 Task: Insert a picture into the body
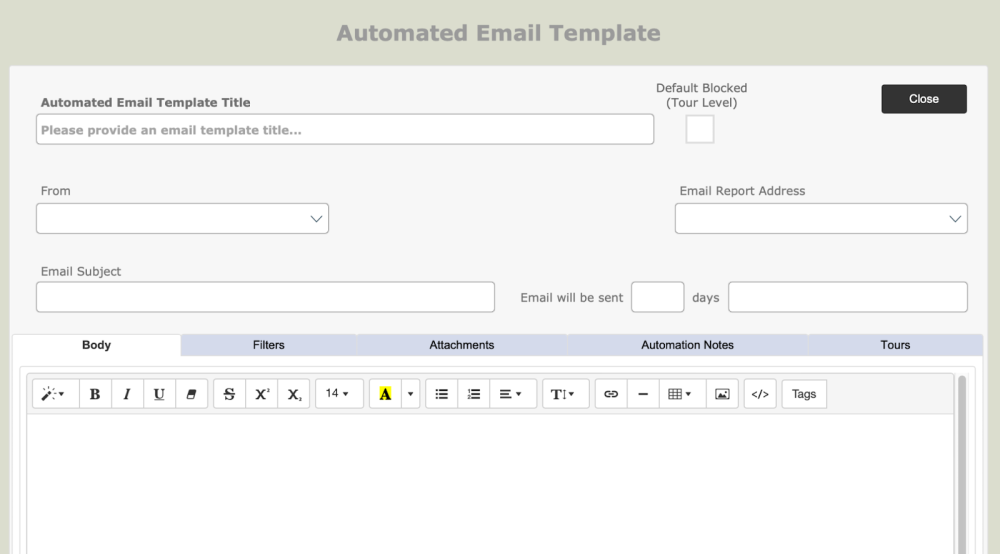(x=722, y=394)
